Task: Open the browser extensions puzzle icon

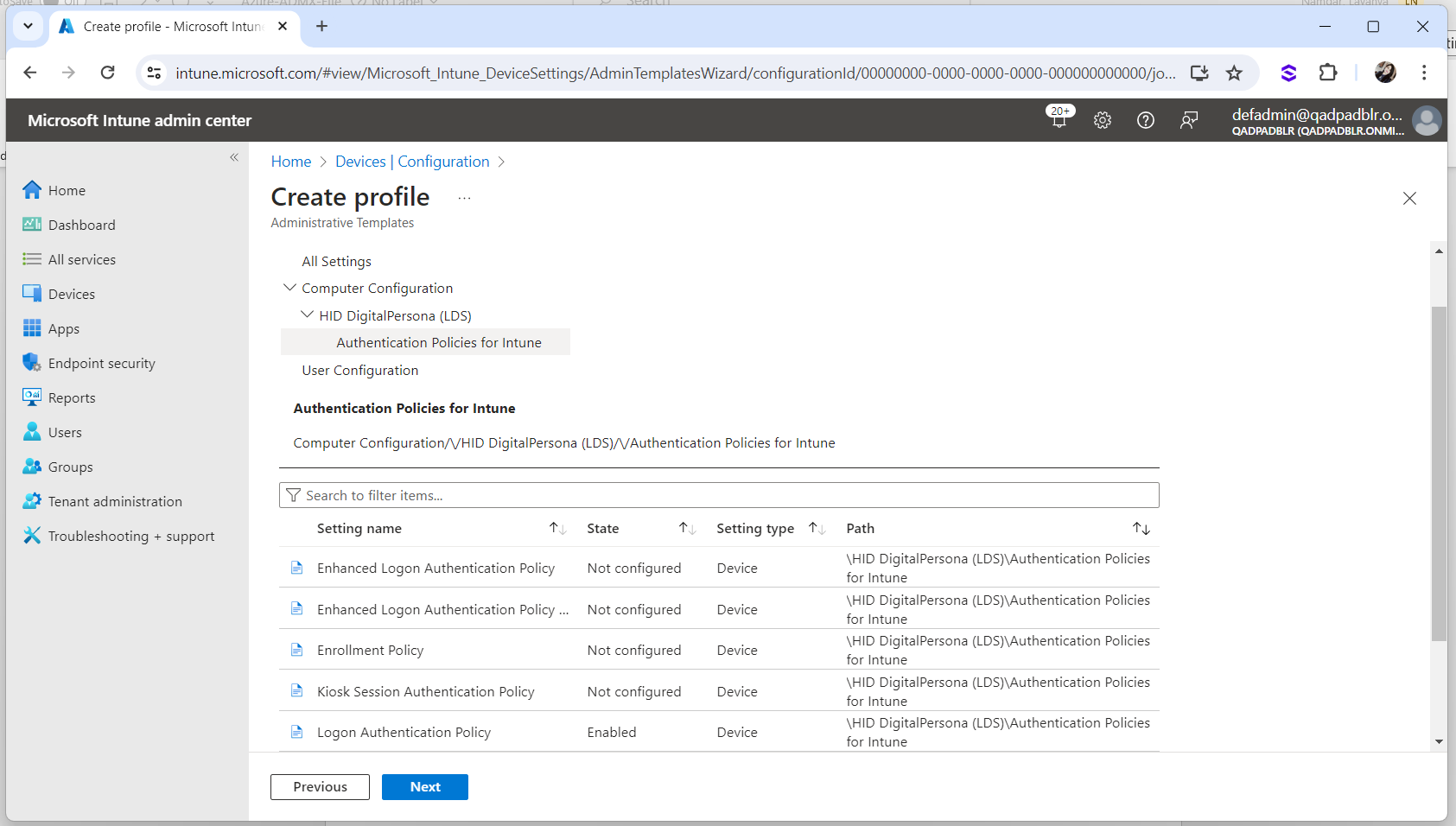Action: pos(1328,73)
